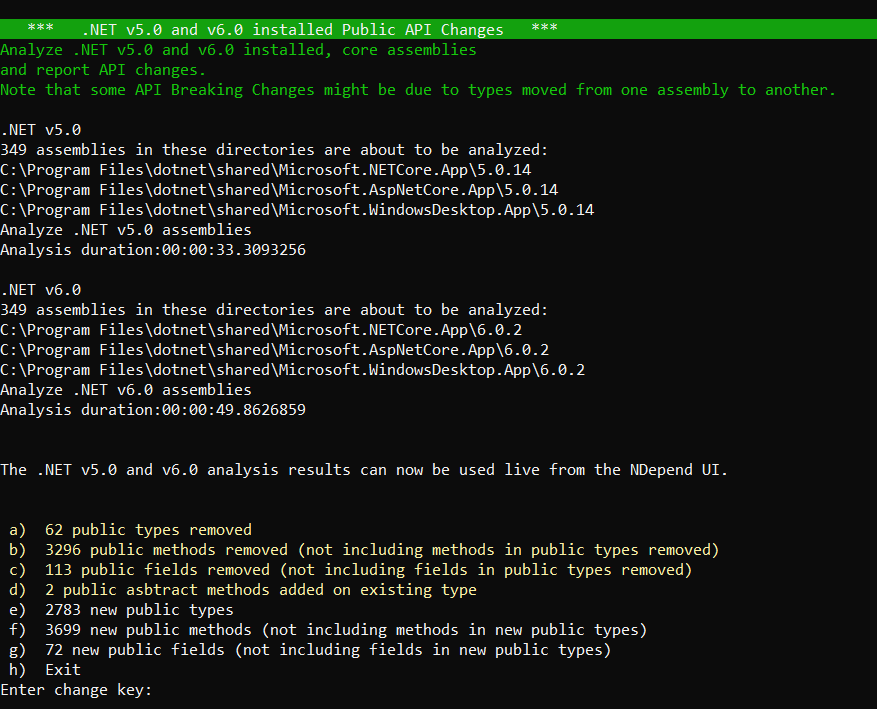Image resolution: width=877 pixels, height=709 pixels.
Task: Click the ".NET v6.0" section heading
Action: [40, 290]
